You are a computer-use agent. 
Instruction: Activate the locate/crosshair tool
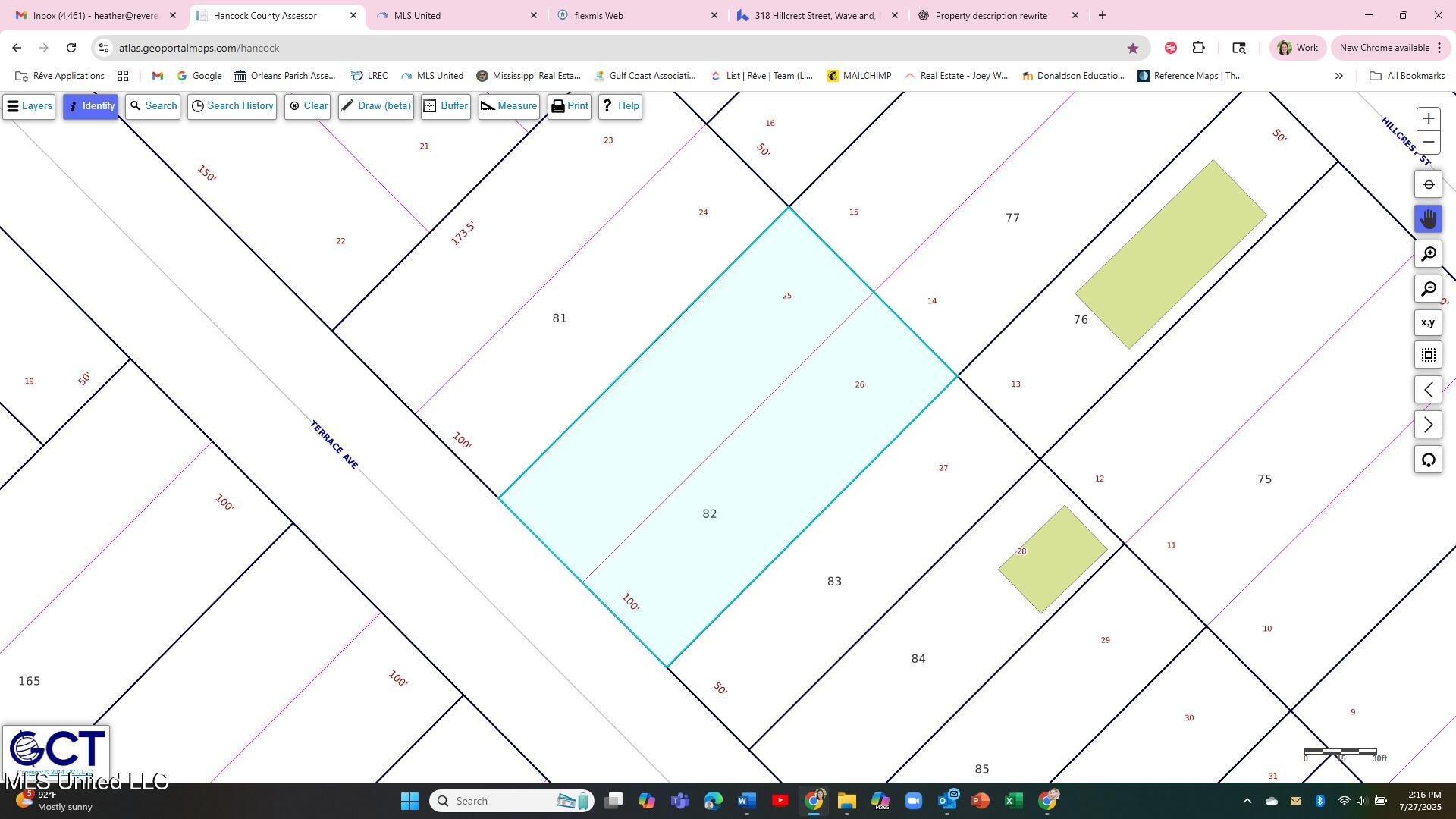click(x=1429, y=185)
